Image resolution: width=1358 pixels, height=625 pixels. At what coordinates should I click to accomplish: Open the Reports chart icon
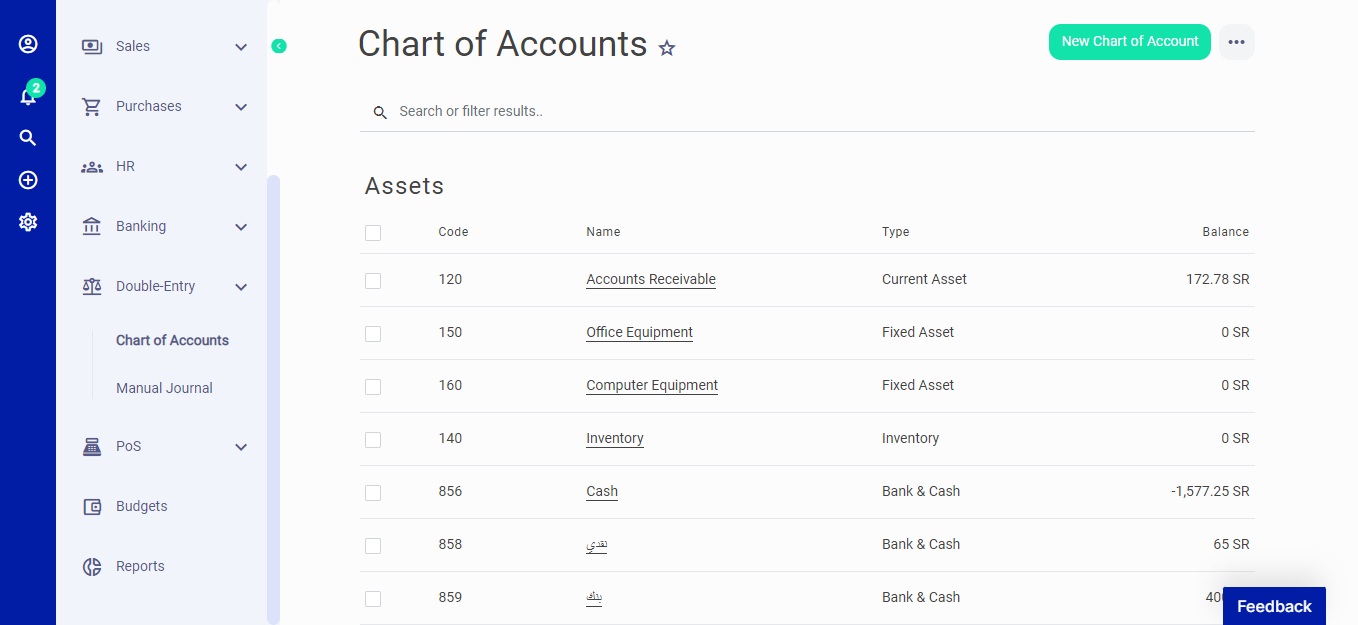coord(92,566)
